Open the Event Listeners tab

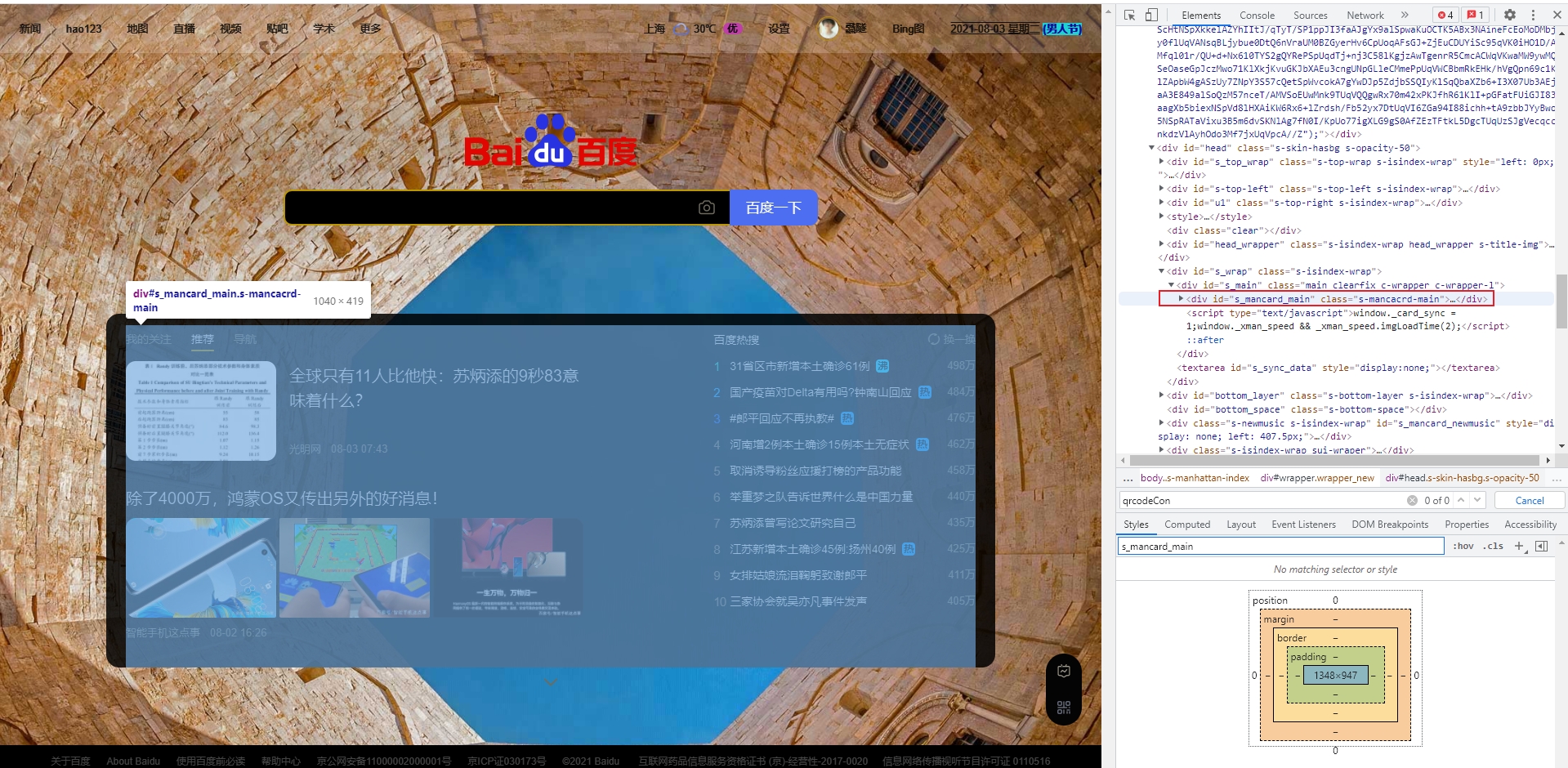pos(1303,525)
